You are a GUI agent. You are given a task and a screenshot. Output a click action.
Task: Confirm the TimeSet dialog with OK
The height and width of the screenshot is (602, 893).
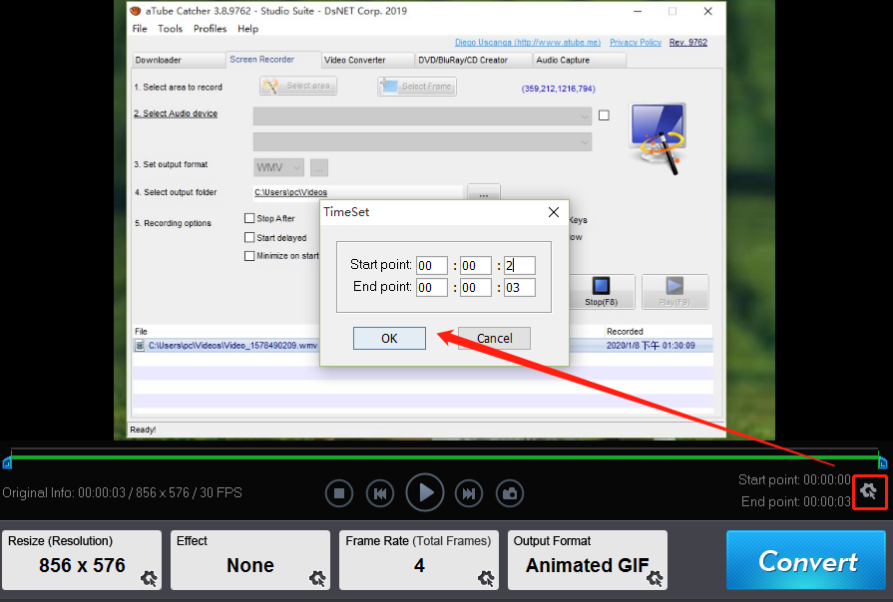click(389, 338)
